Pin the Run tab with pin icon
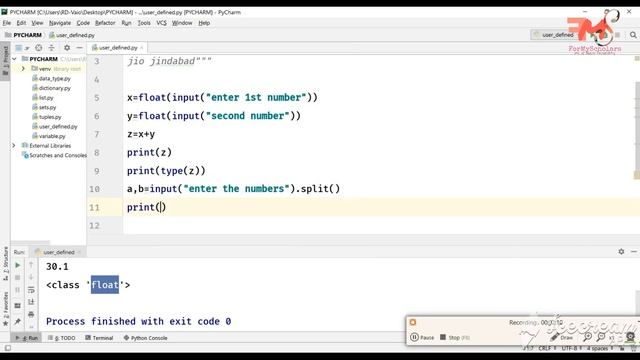Screen dimensions: 640x360 coord(18,322)
